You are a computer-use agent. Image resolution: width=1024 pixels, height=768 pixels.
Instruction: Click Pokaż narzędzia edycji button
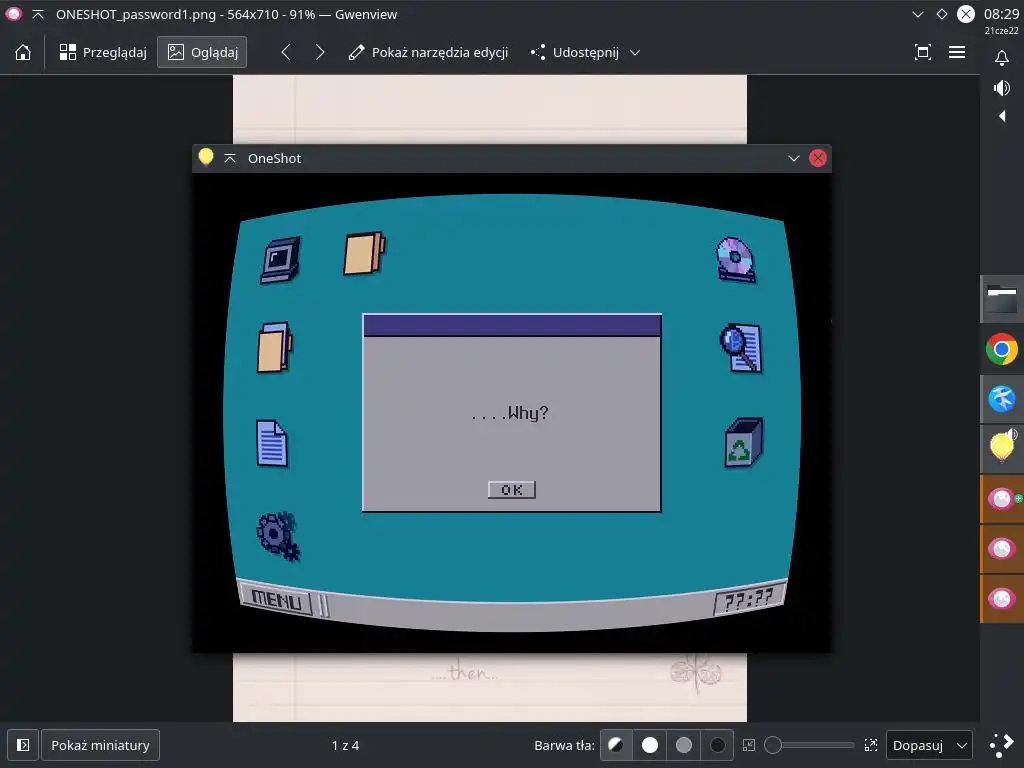428,52
